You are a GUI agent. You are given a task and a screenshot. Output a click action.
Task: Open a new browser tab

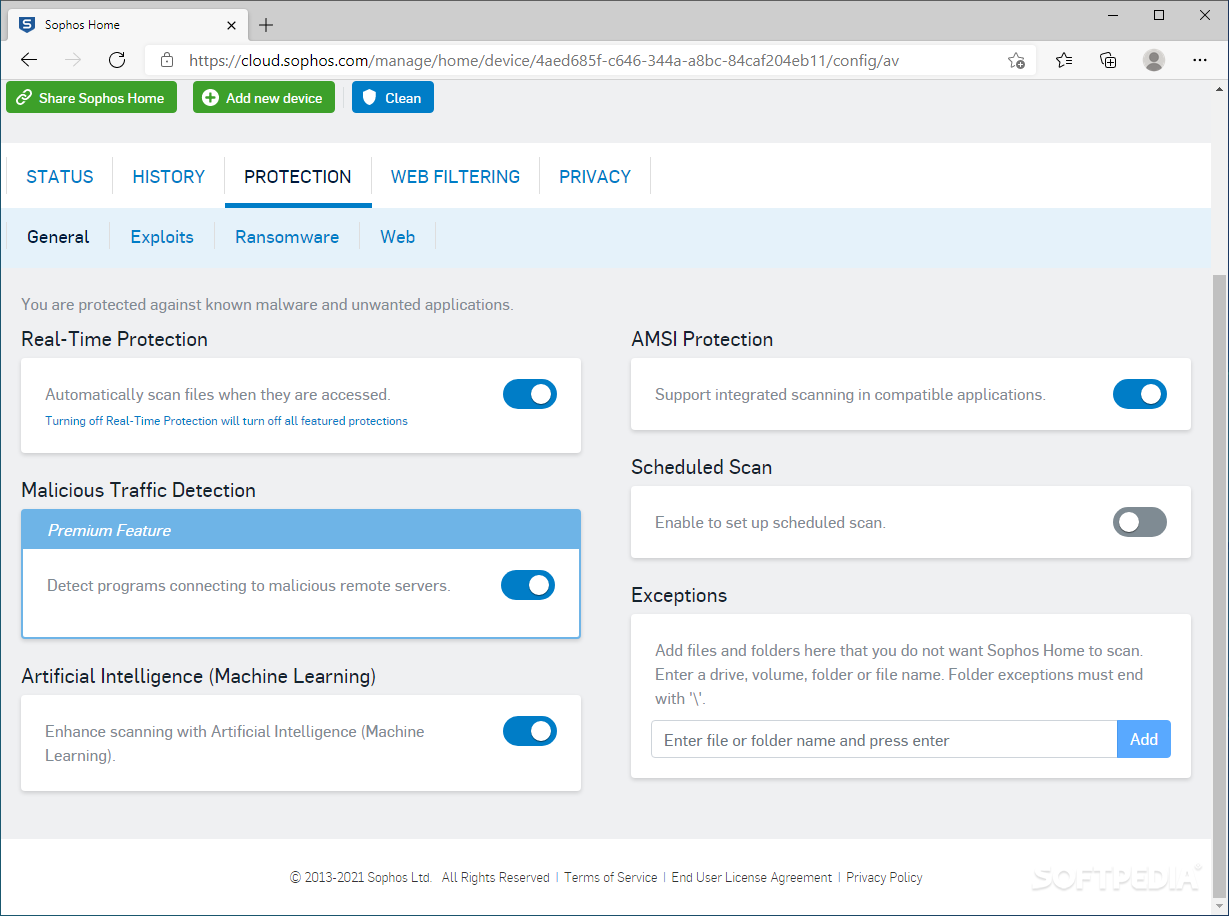coord(266,25)
